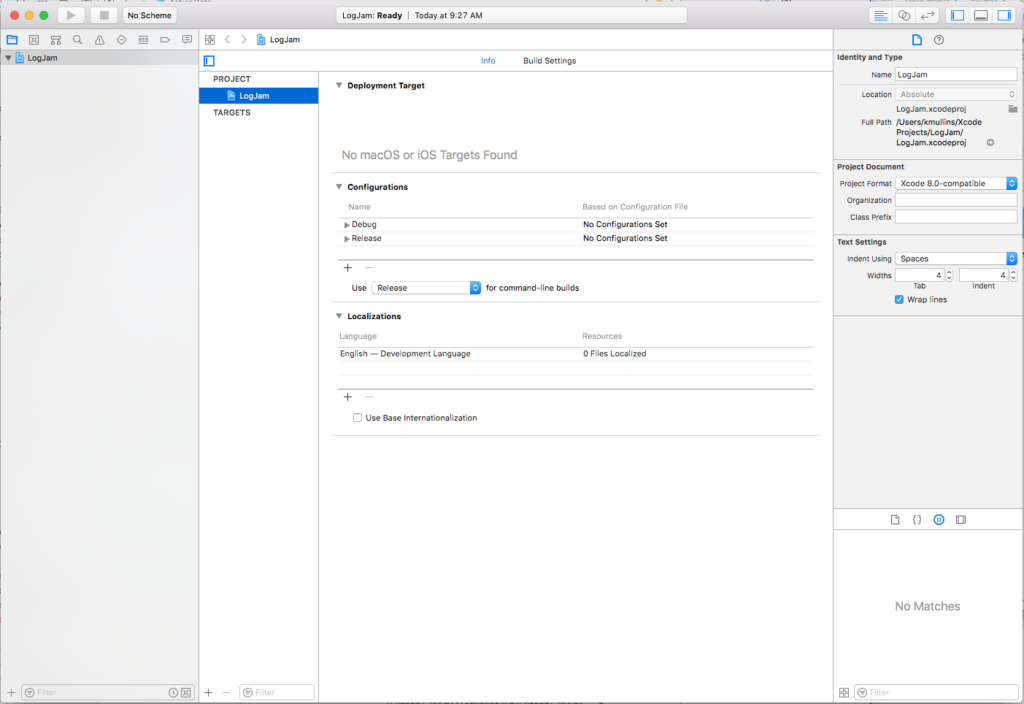Select the Info tab
The height and width of the screenshot is (704, 1024).
(488, 60)
